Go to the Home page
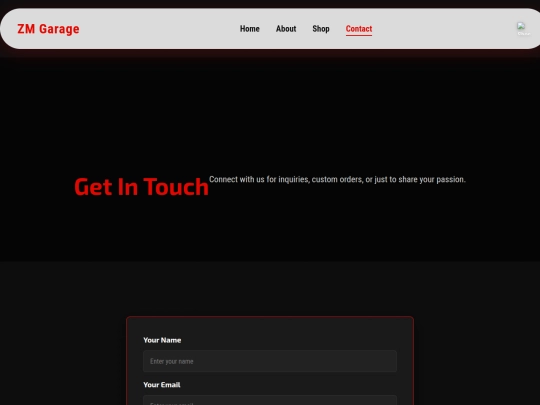Viewport: 540px width, 405px height. [x=250, y=29]
